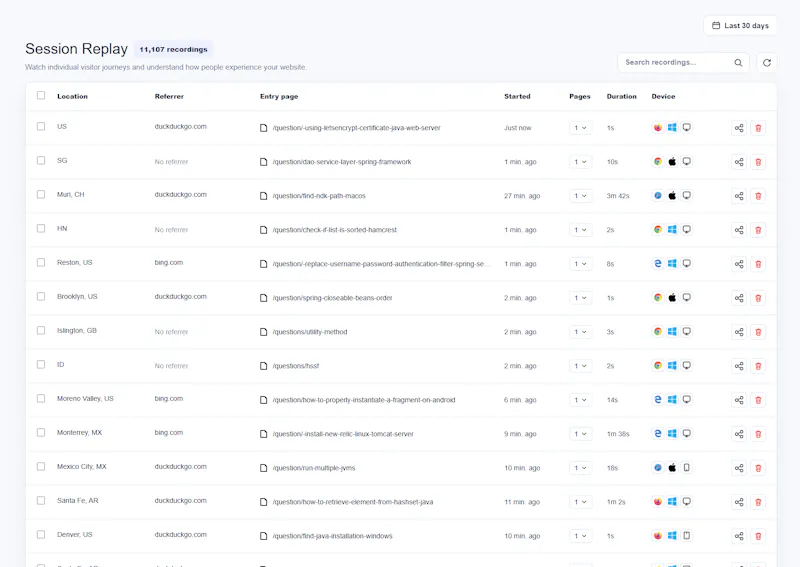Select the Islington, GB row checkbox
This screenshot has width=800, height=567.
point(41,330)
